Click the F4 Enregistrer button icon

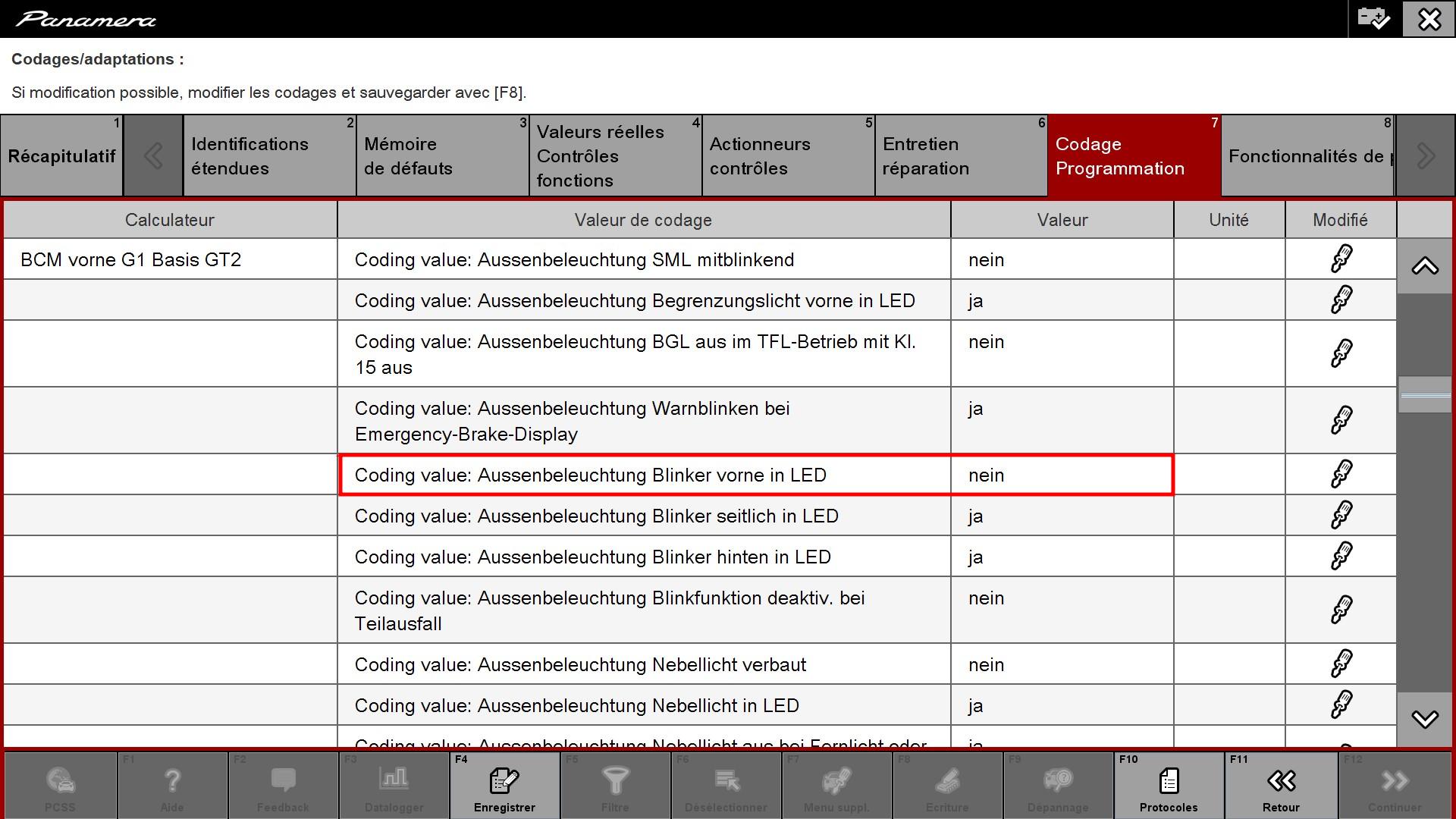click(504, 780)
